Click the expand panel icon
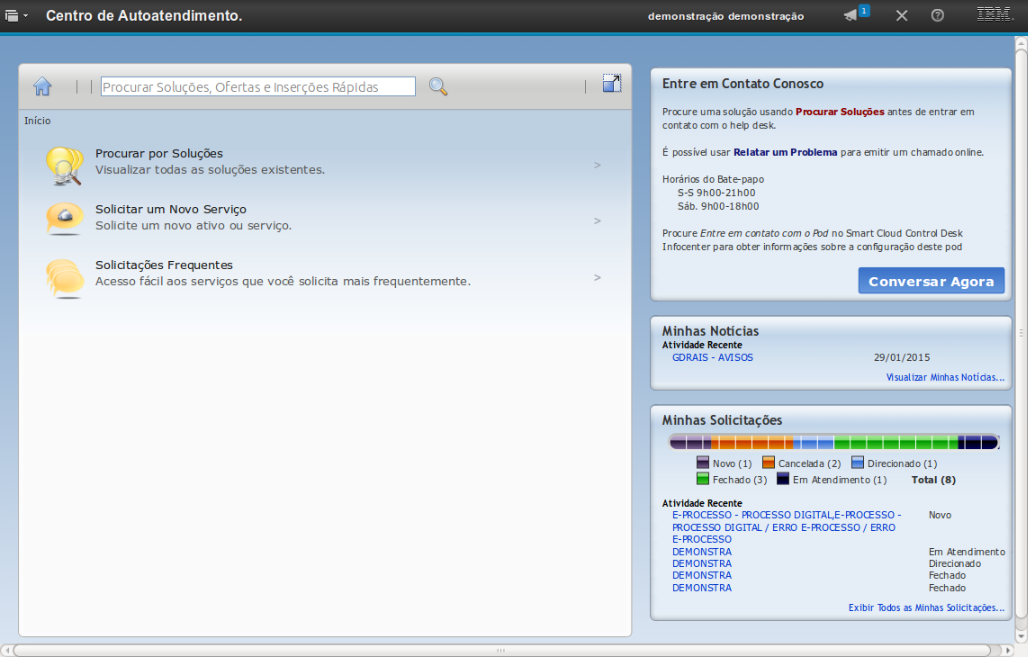This screenshot has width=1028, height=657. [612, 84]
